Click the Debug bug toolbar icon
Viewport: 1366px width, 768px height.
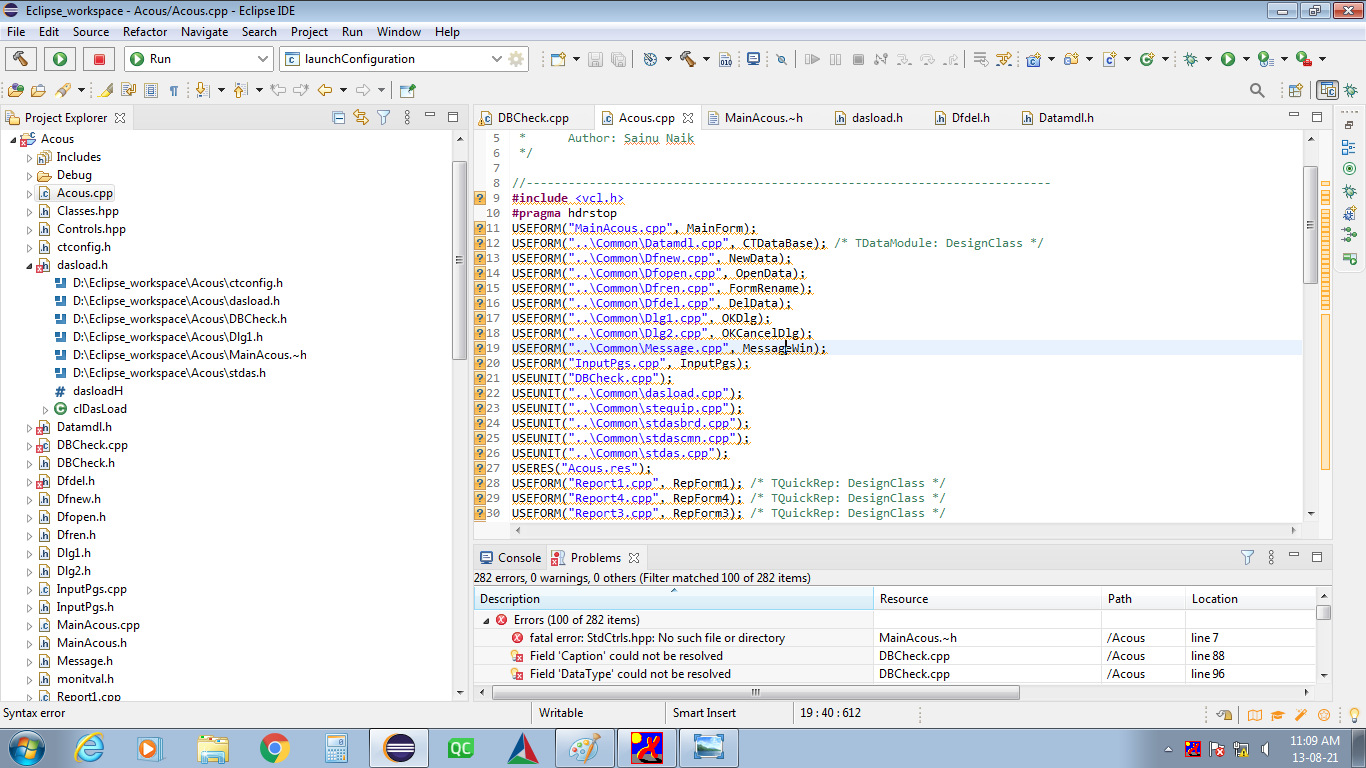(1190, 59)
